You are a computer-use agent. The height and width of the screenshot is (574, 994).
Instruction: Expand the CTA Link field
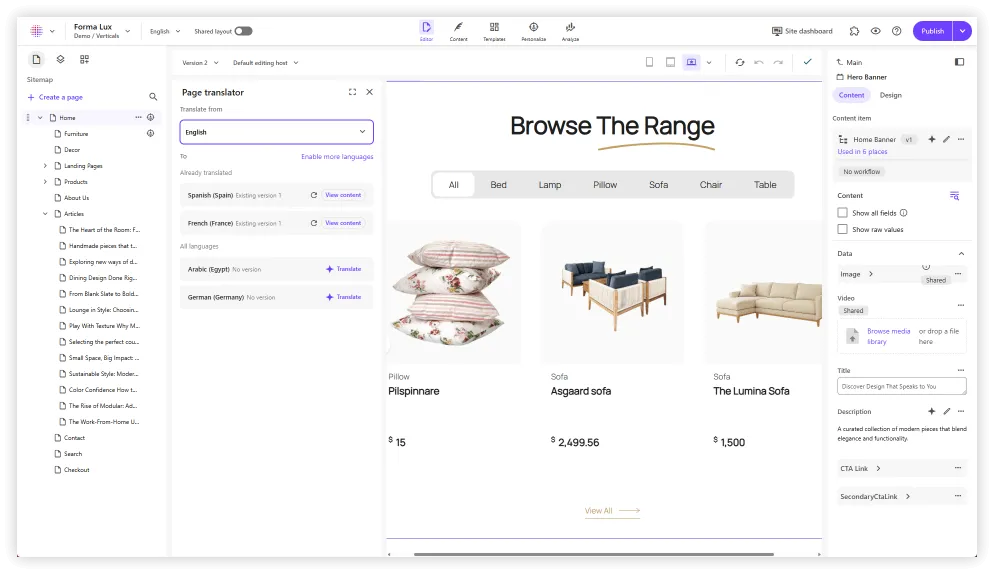click(878, 469)
